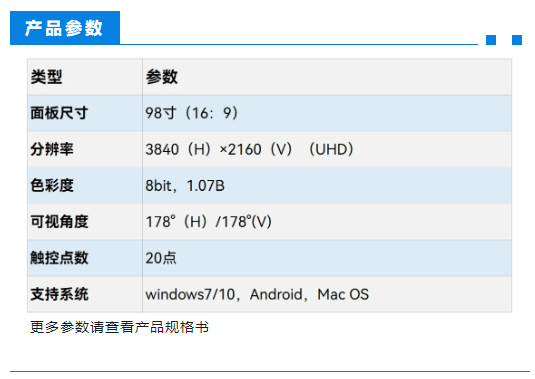Click the rightmost blue square decoration

tap(517, 40)
